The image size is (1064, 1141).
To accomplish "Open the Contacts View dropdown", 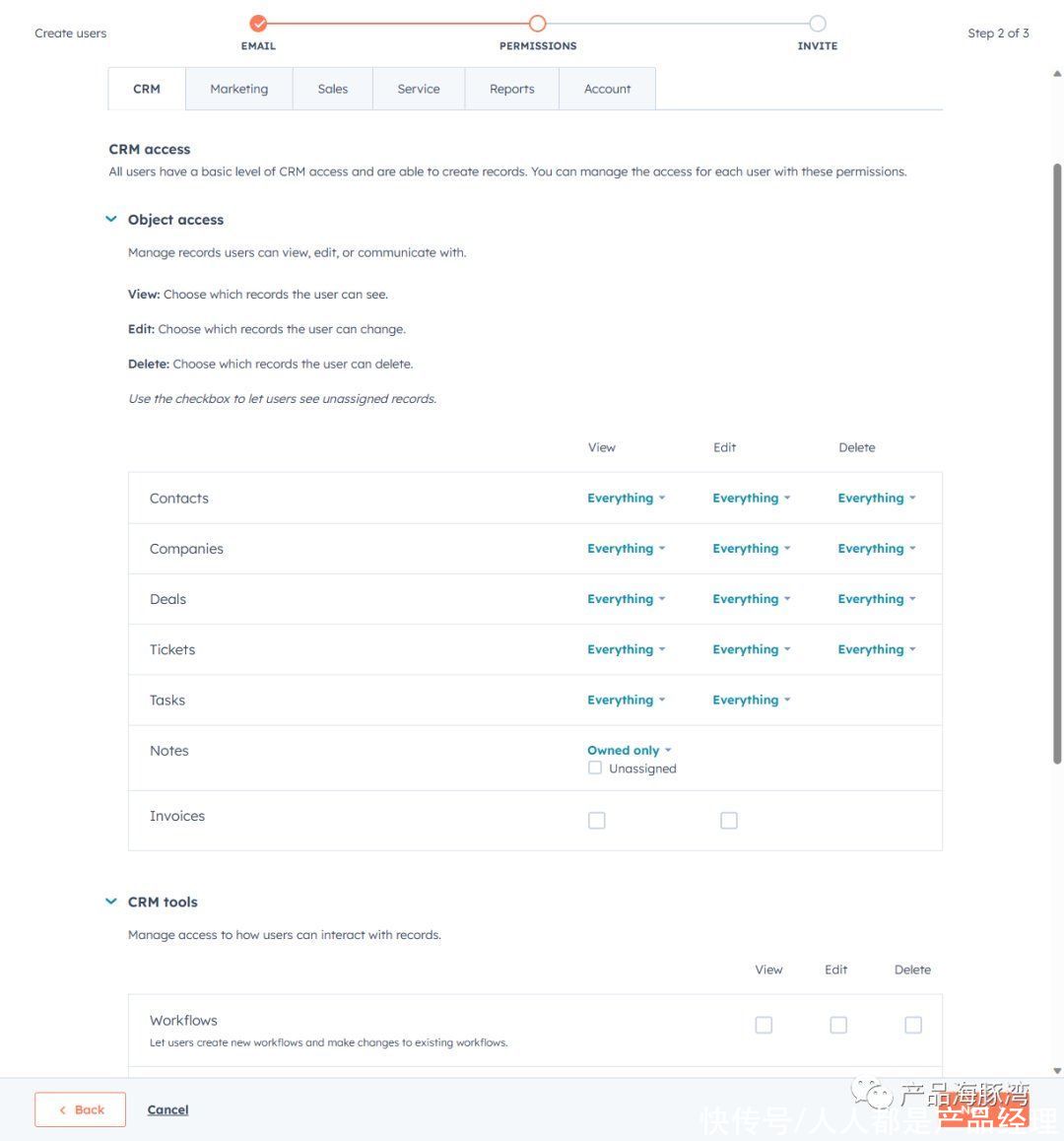I will [x=626, y=498].
